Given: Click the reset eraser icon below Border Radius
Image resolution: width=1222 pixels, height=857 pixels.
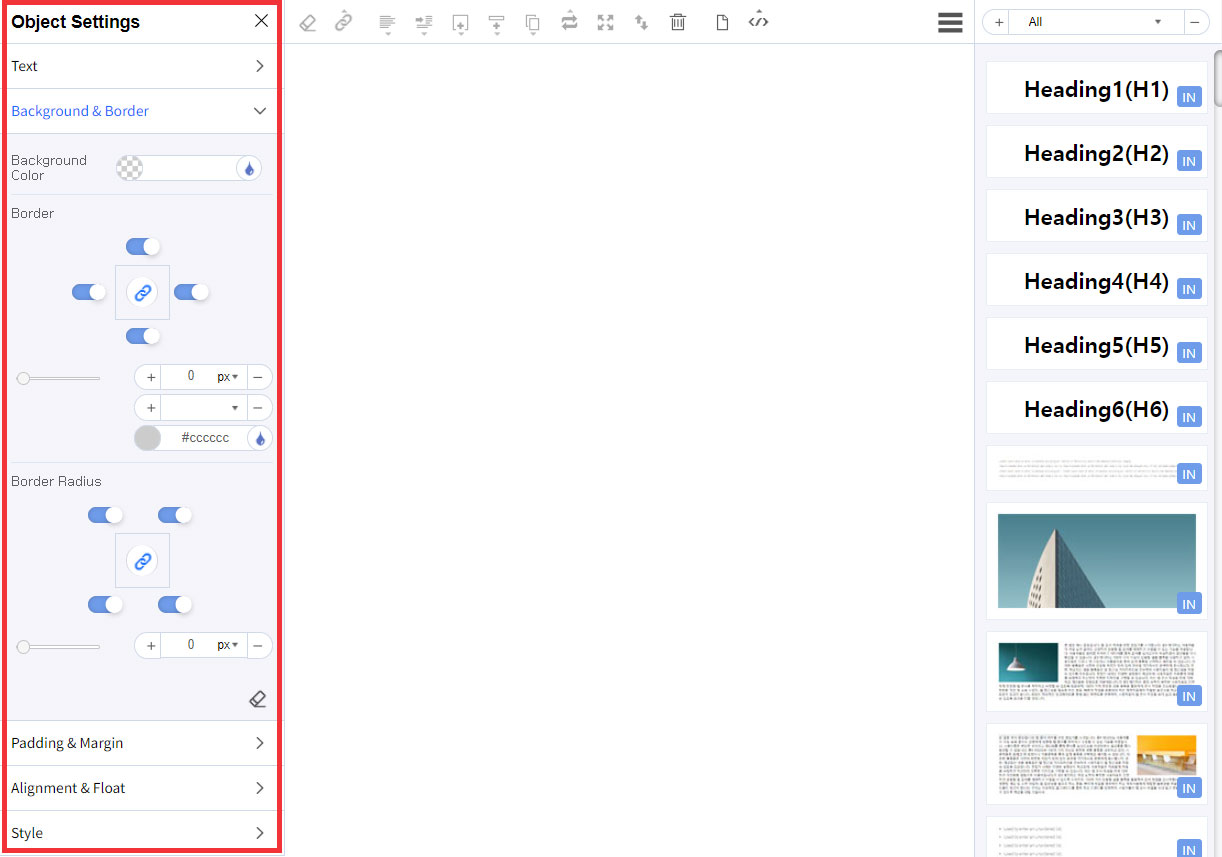Looking at the screenshot, I should [257, 699].
